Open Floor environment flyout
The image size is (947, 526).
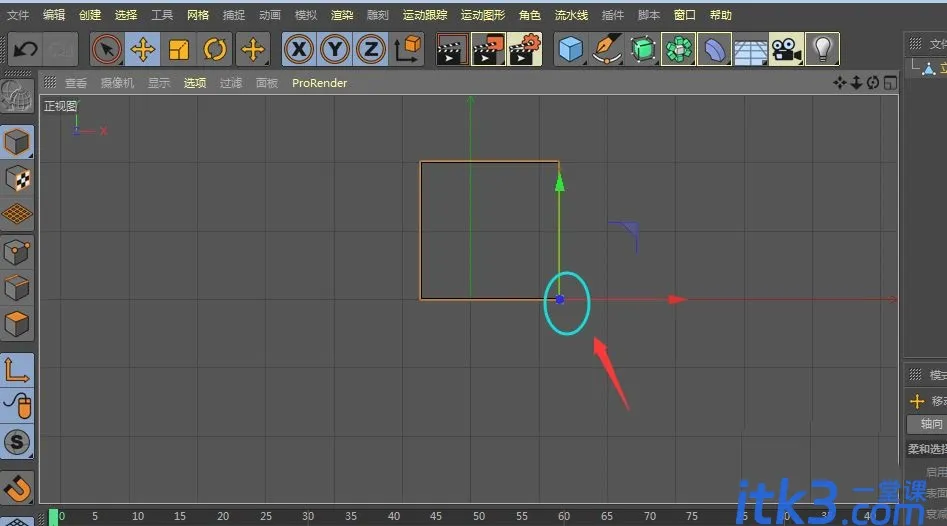pos(751,50)
